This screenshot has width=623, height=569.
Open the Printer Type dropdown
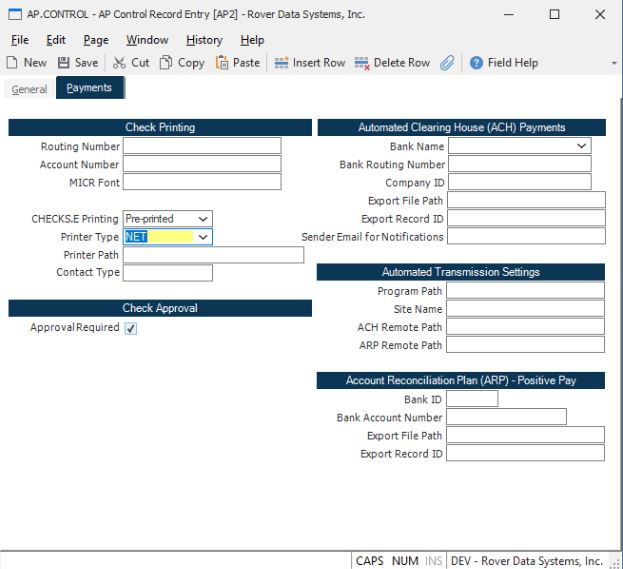(x=203, y=237)
